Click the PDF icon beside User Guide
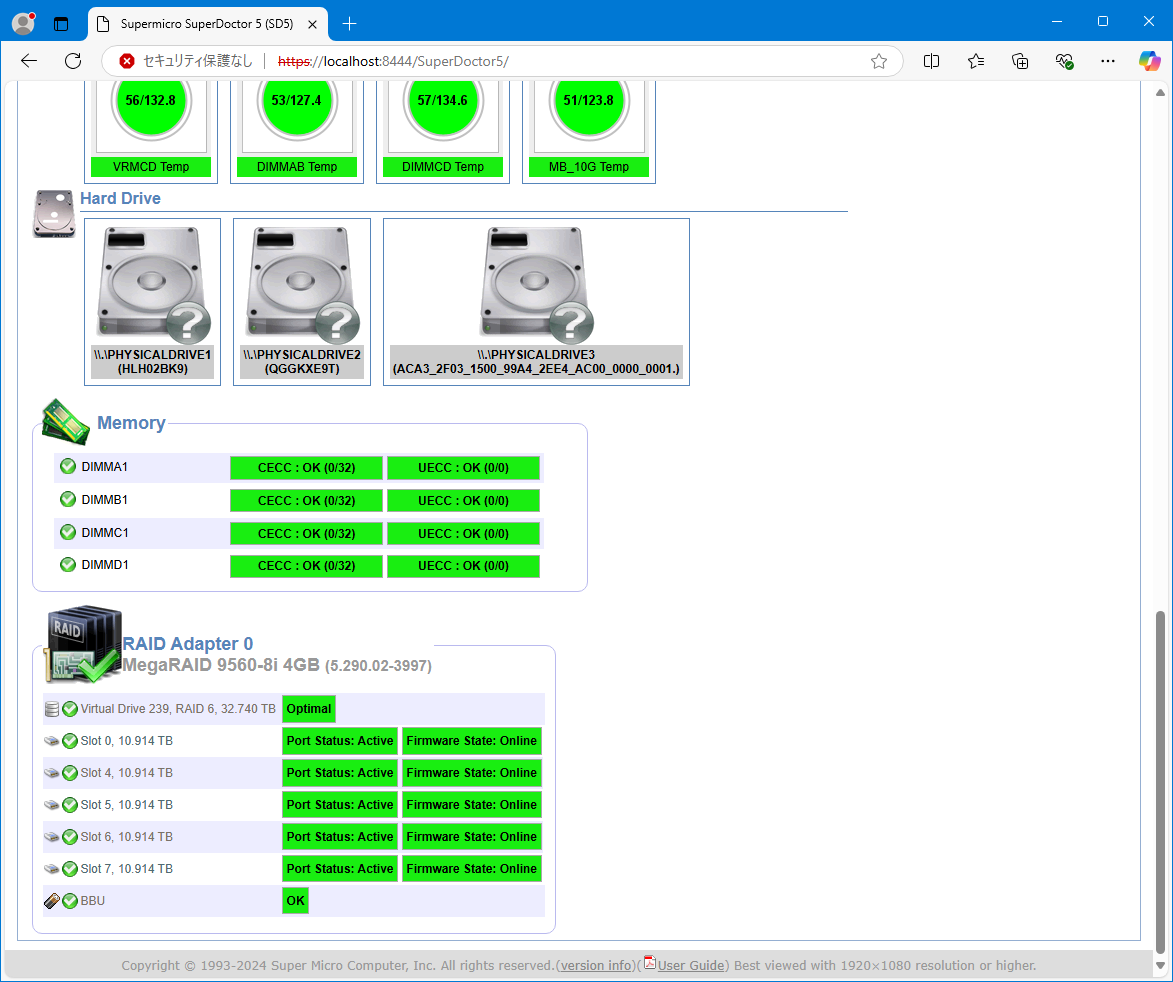This screenshot has height=982, width=1173. tap(650, 963)
